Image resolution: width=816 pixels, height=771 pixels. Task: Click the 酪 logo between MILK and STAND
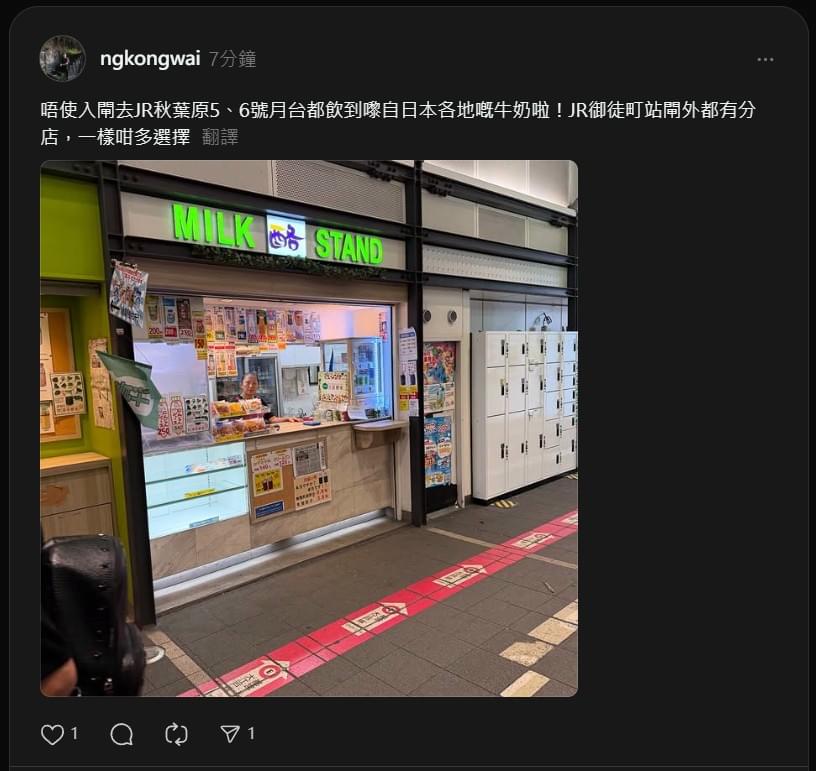(x=286, y=236)
